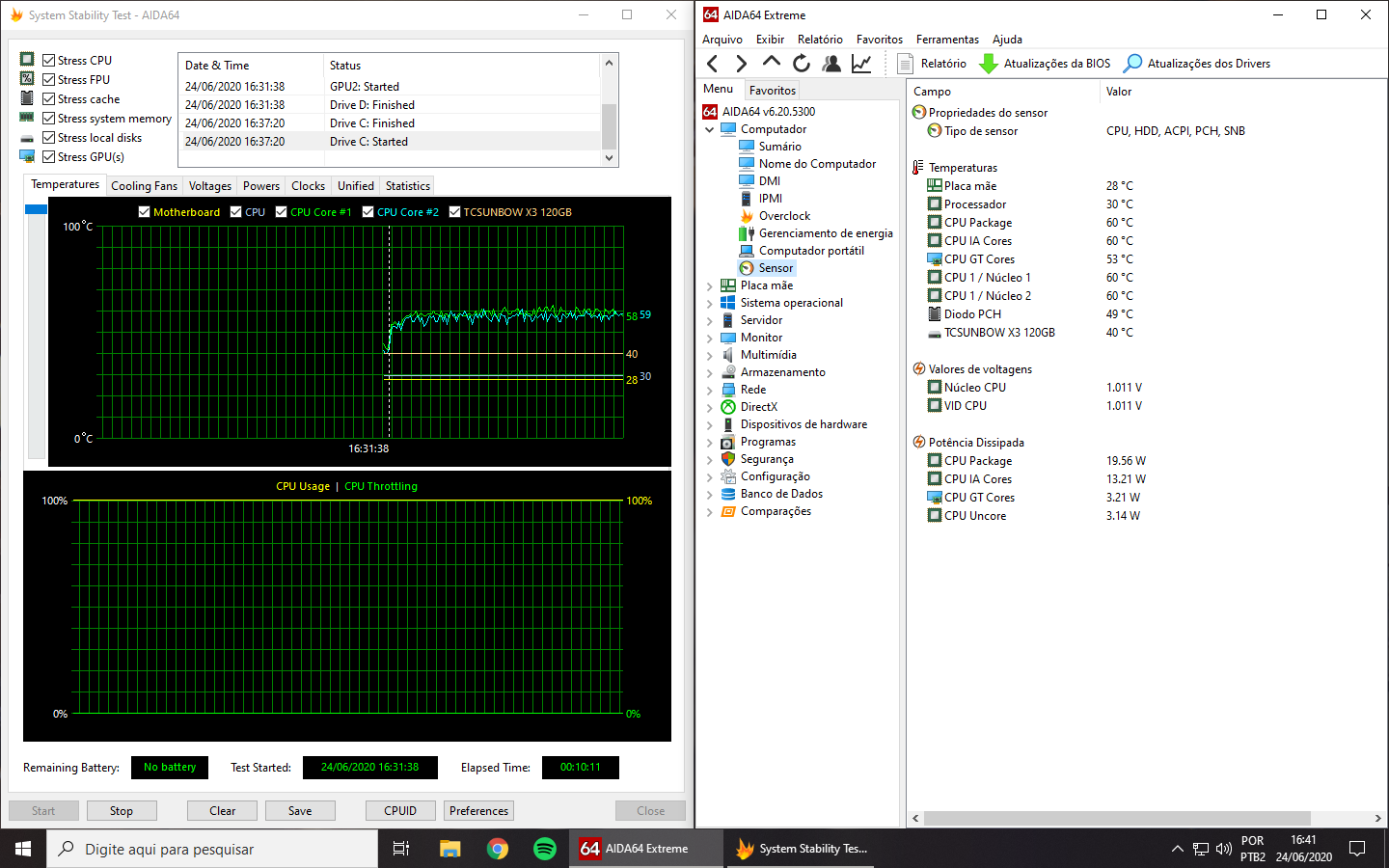Screen dimensions: 1389x868
Task: Click Atualizações dos Drivers toolbar item
Action: [x=1197, y=64]
